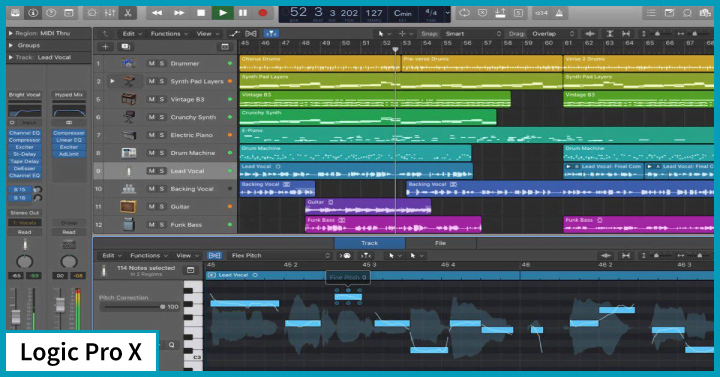
Task: Adjust the Pitch Correction slider
Action: pyautogui.click(x=134, y=307)
